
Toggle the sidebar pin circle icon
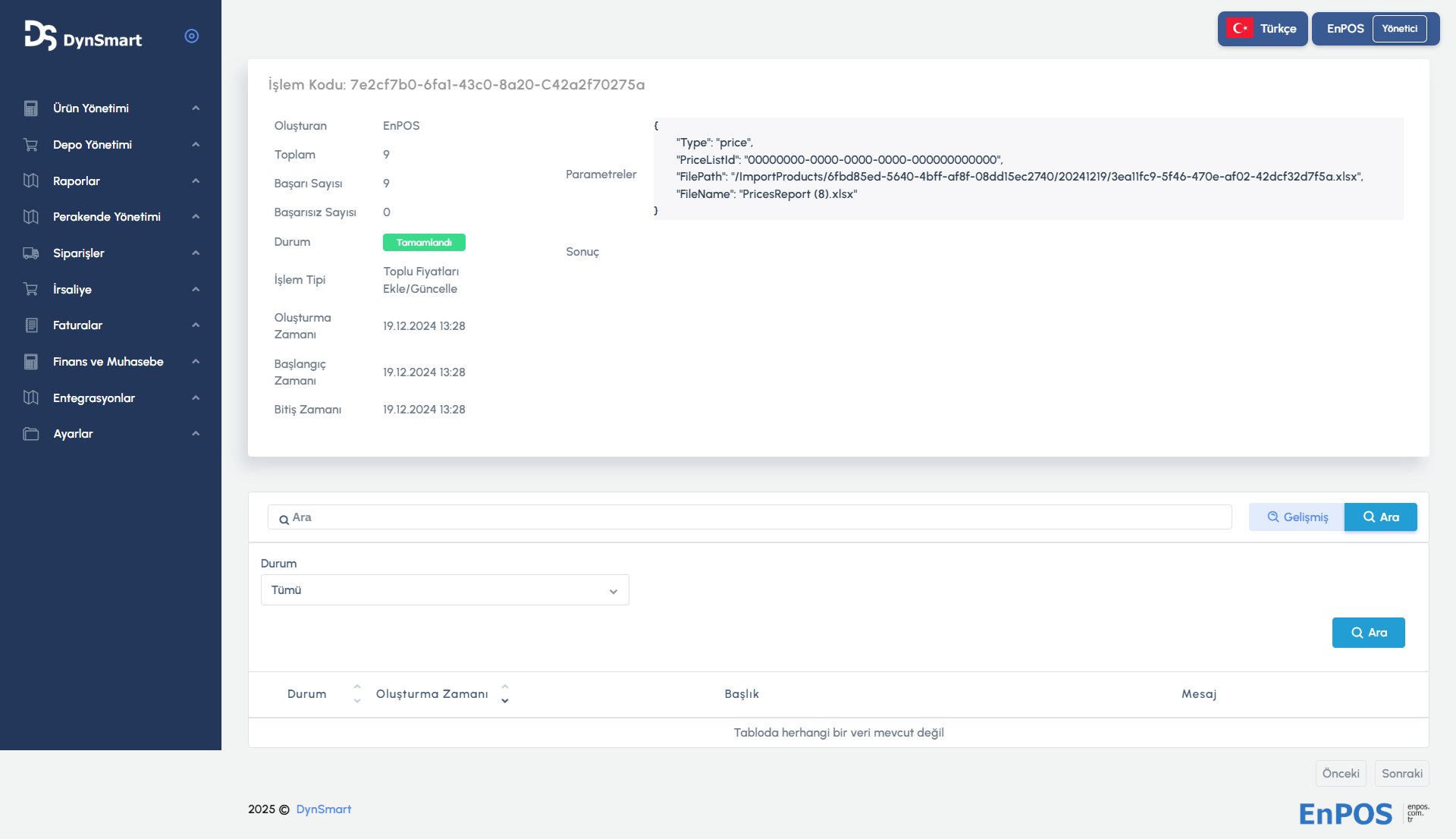pyautogui.click(x=192, y=36)
